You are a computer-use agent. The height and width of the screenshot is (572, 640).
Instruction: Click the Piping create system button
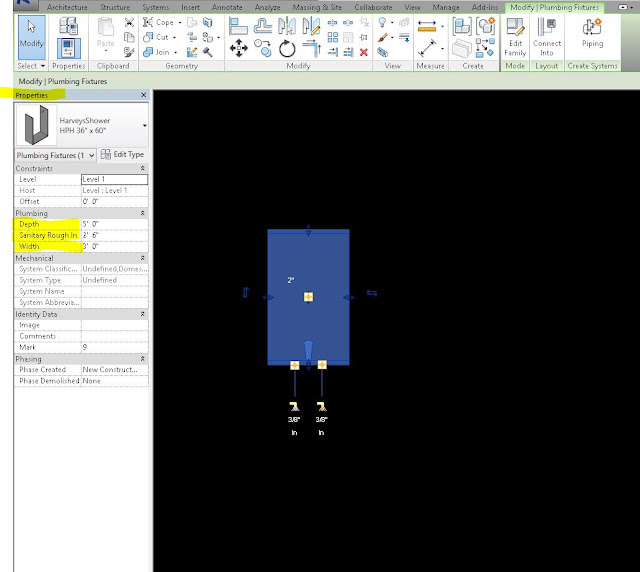[592, 33]
